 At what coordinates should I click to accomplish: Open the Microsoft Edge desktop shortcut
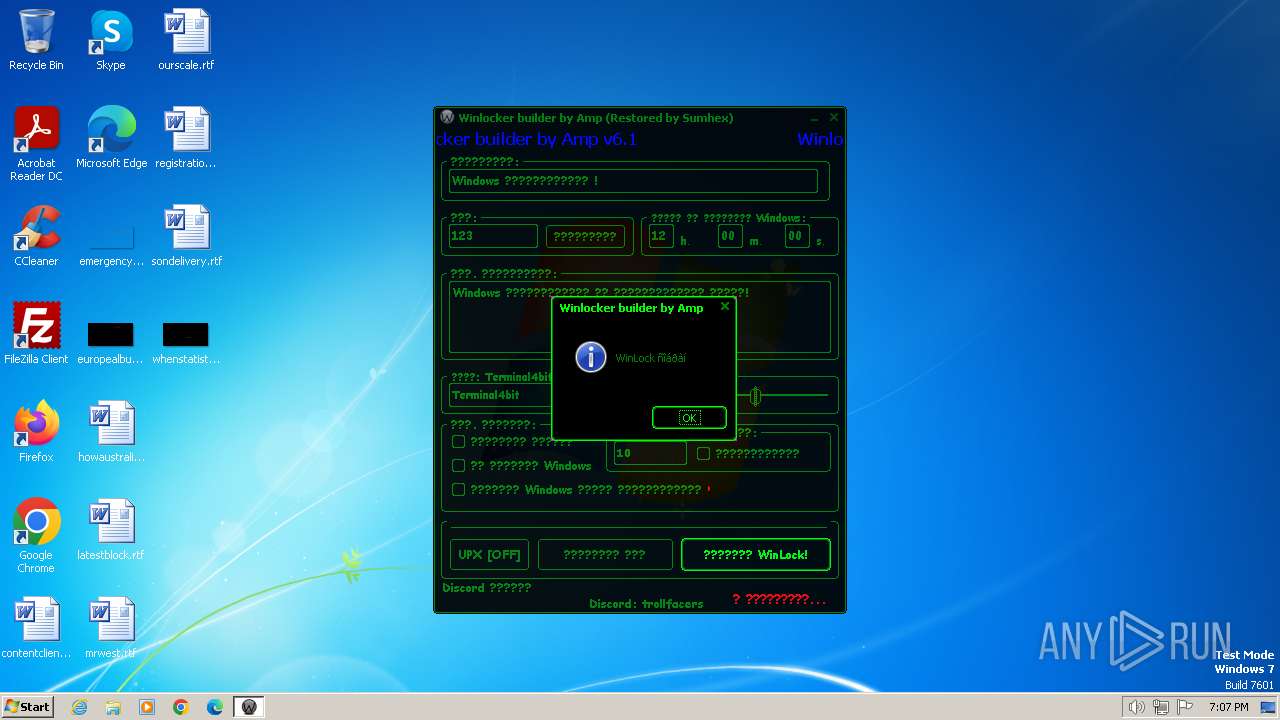[x=111, y=138]
